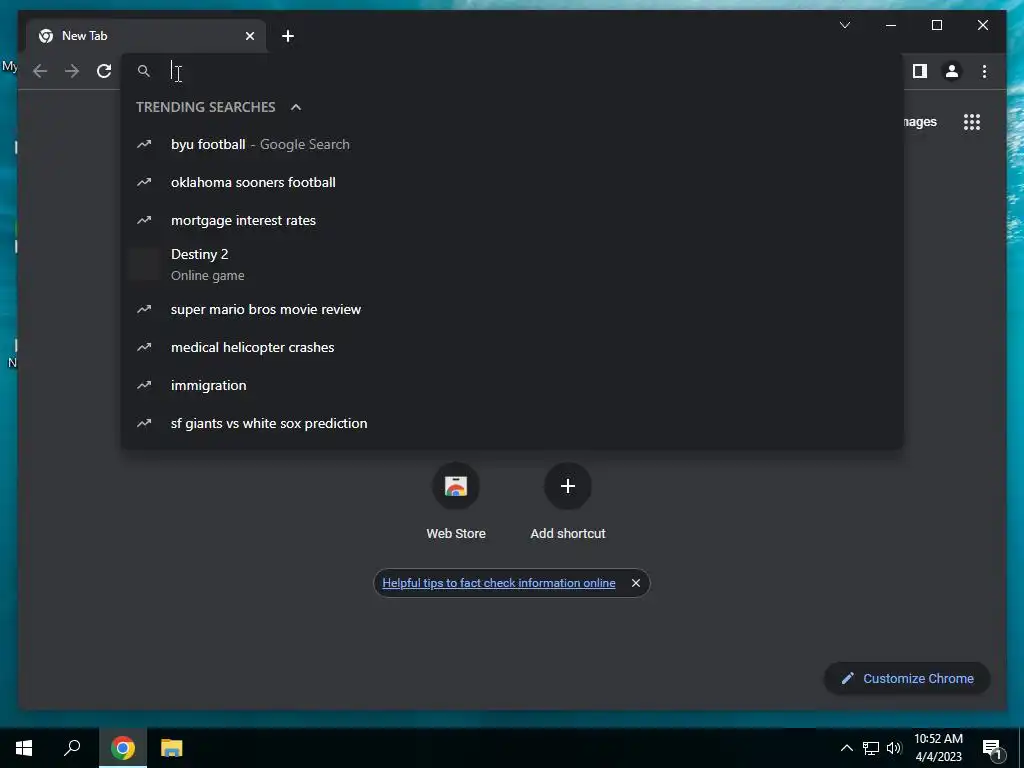This screenshot has height=768, width=1024.
Task: Open the notification center icon
Action: (x=992, y=749)
